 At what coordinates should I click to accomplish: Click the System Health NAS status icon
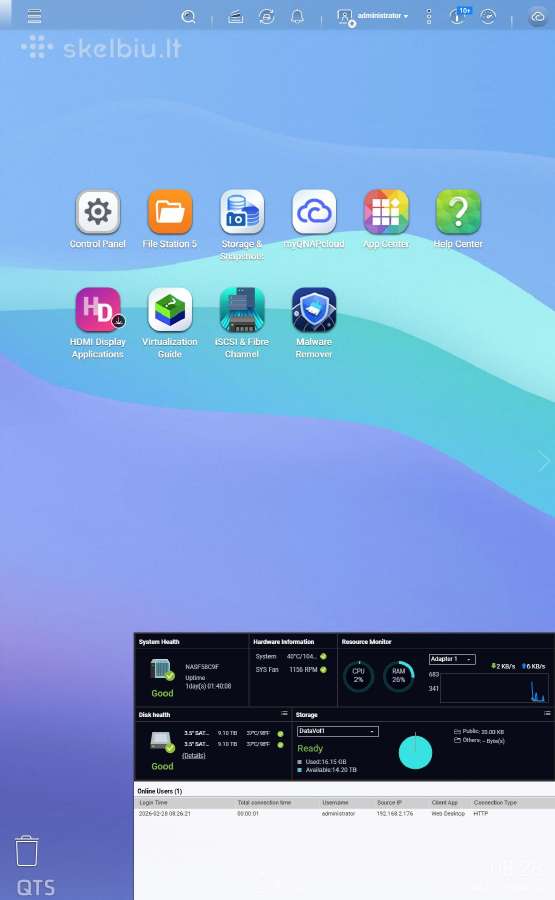click(162, 670)
